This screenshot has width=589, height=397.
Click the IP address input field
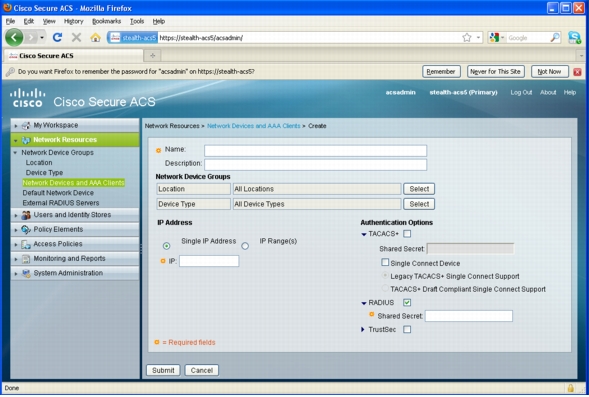[x=209, y=261]
